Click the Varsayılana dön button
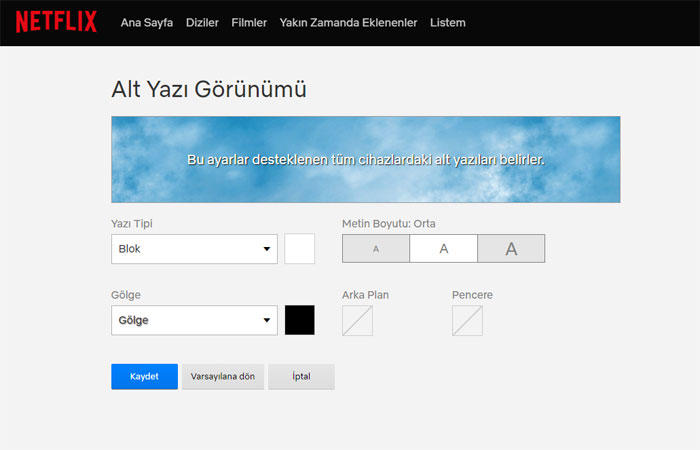Viewport: 700px width, 450px height. 223,376
